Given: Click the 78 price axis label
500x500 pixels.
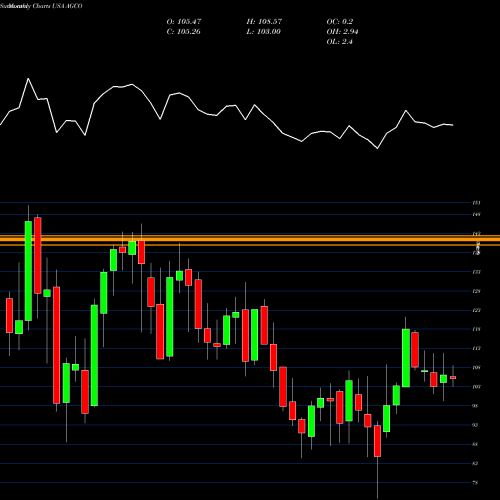Looking at the screenshot, I should 476,483.
